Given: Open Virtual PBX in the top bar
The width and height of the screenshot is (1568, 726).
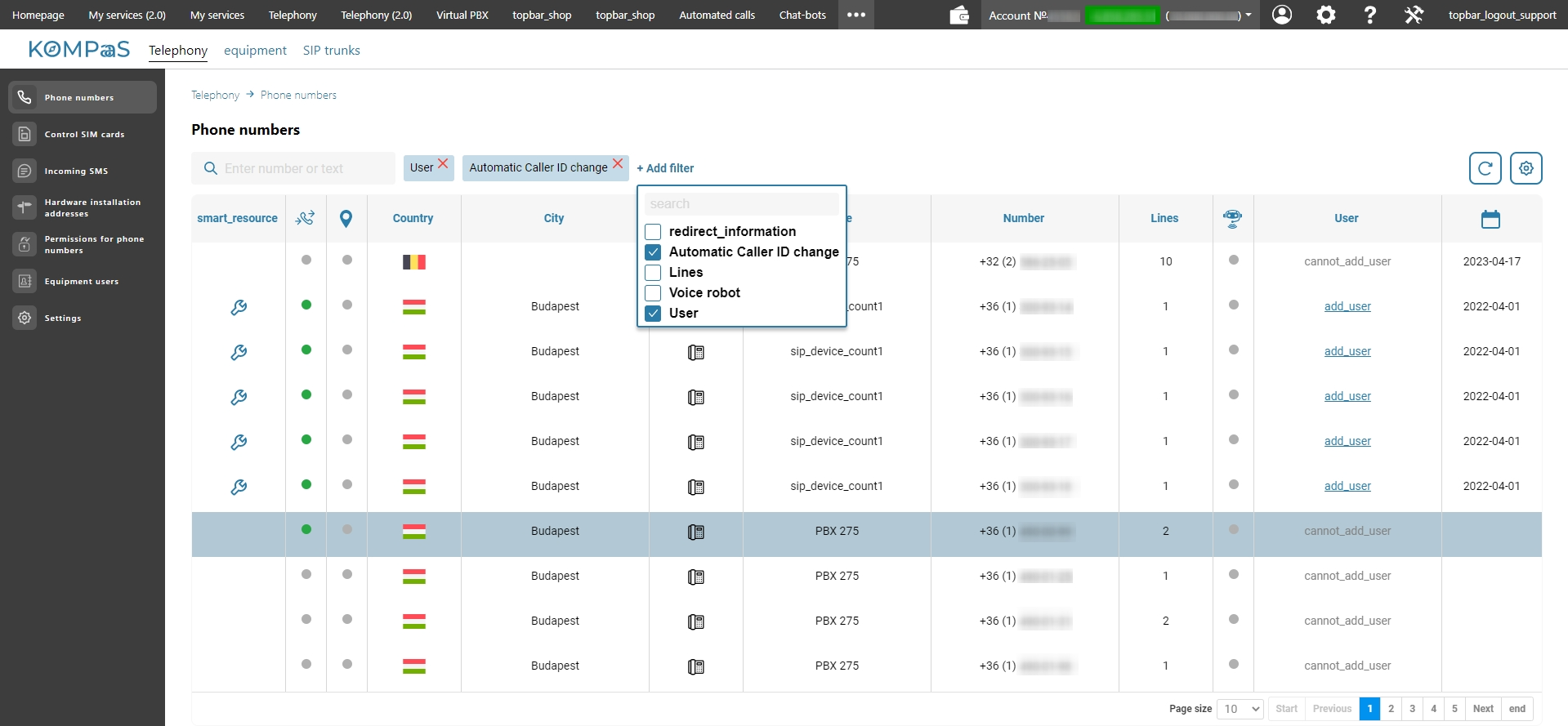Looking at the screenshot, I should coord(462,15).
